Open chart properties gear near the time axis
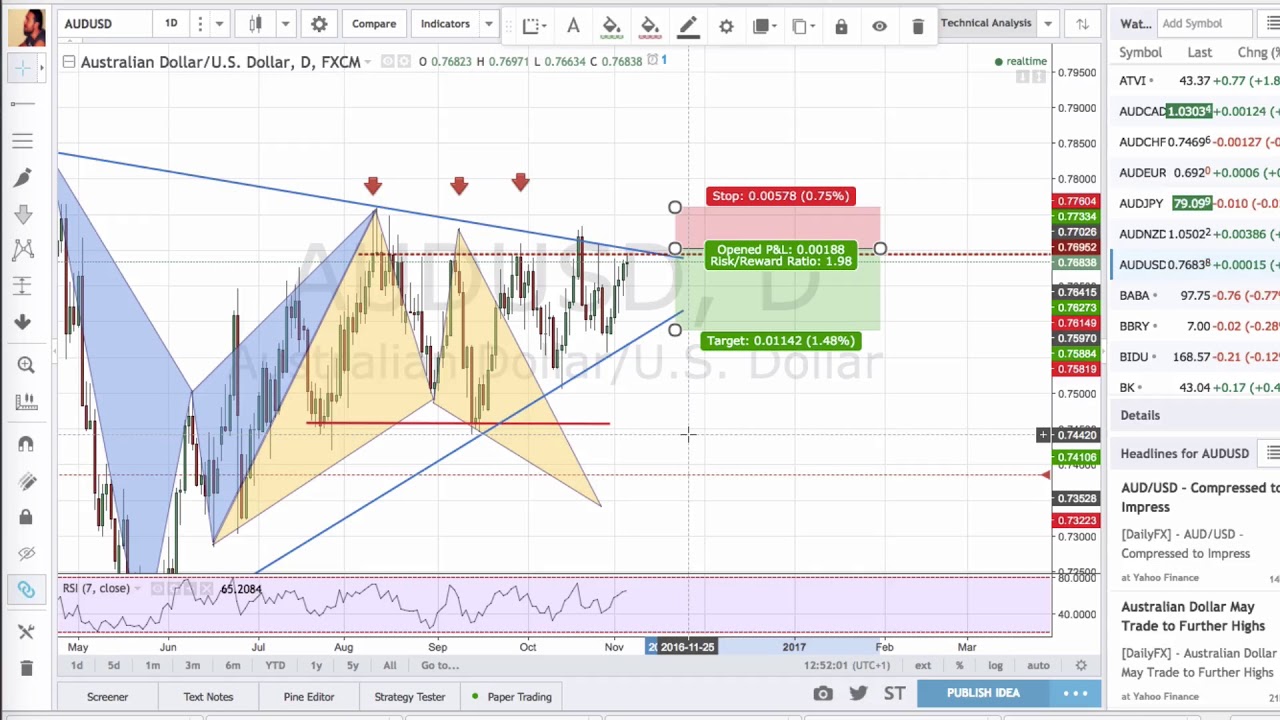 [1081, 665]
